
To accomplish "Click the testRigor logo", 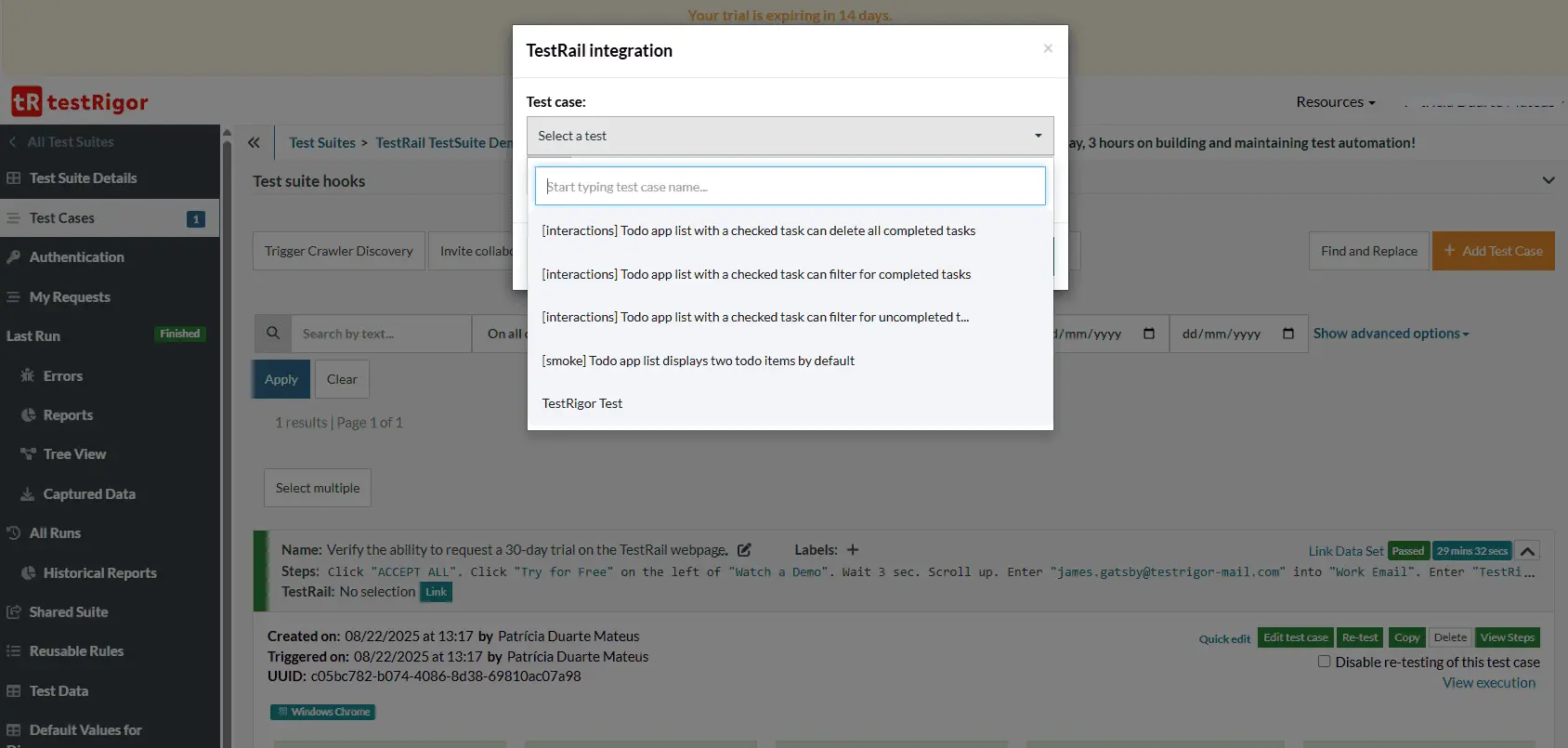I will coord(80,102).
